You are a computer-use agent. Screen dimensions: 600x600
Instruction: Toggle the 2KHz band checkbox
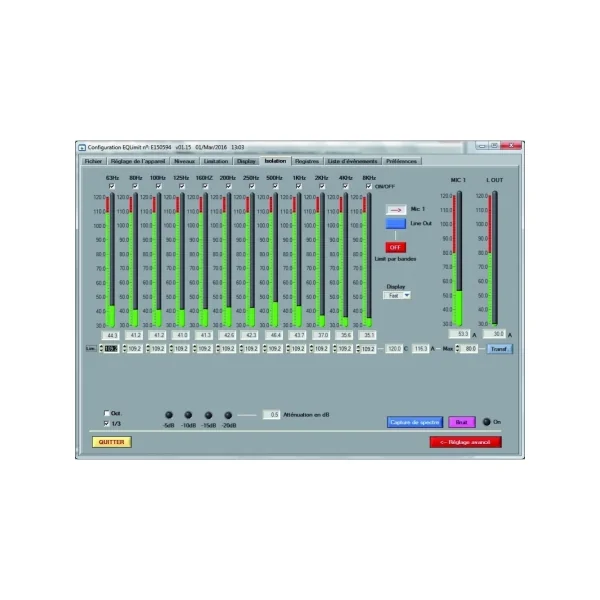tap(322, 186)
